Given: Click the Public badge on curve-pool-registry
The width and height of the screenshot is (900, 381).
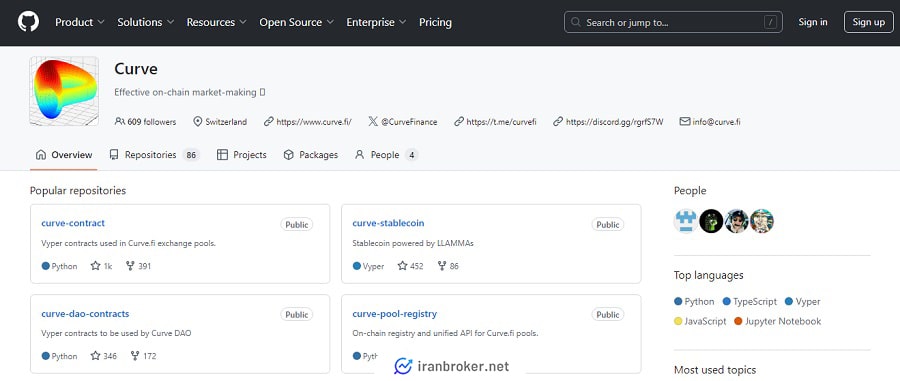Looking at the screenshot, I should point(608,314).
